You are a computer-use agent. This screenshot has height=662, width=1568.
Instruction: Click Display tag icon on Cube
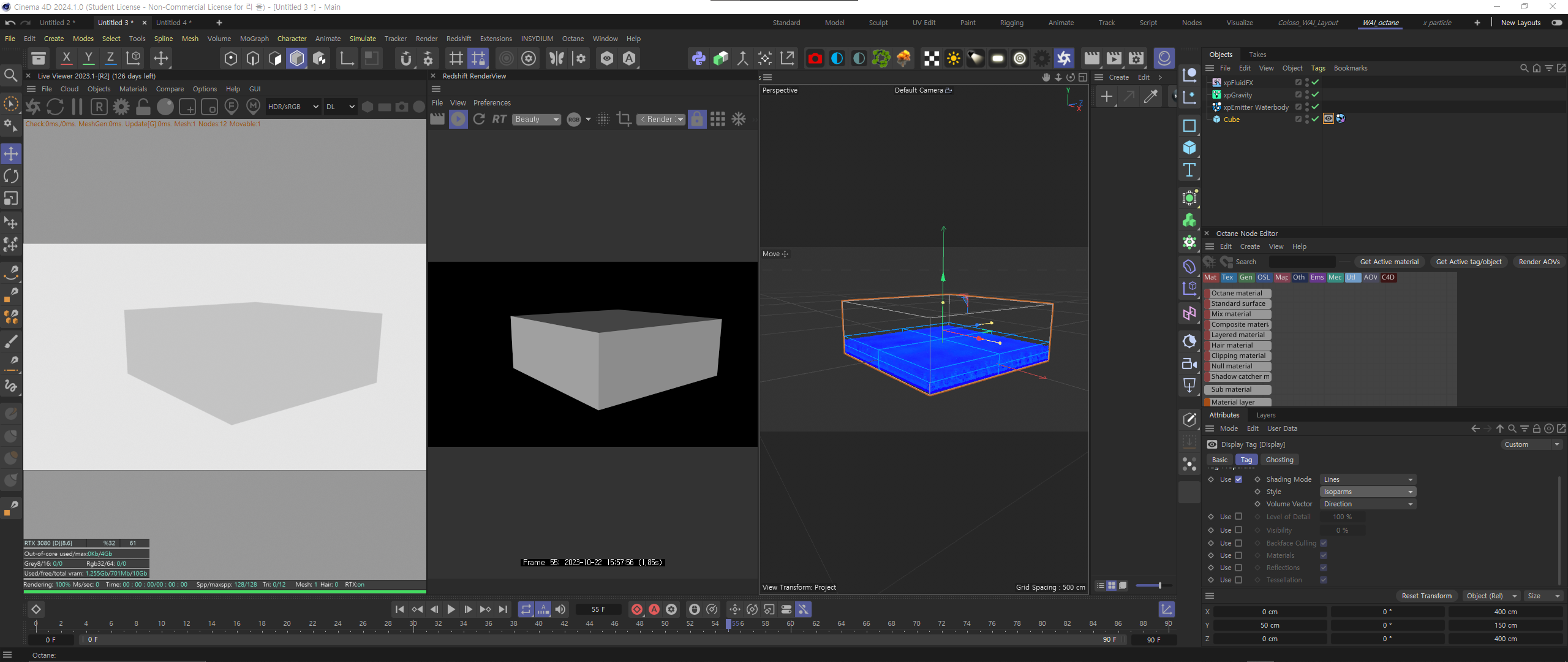[1328, 119]
